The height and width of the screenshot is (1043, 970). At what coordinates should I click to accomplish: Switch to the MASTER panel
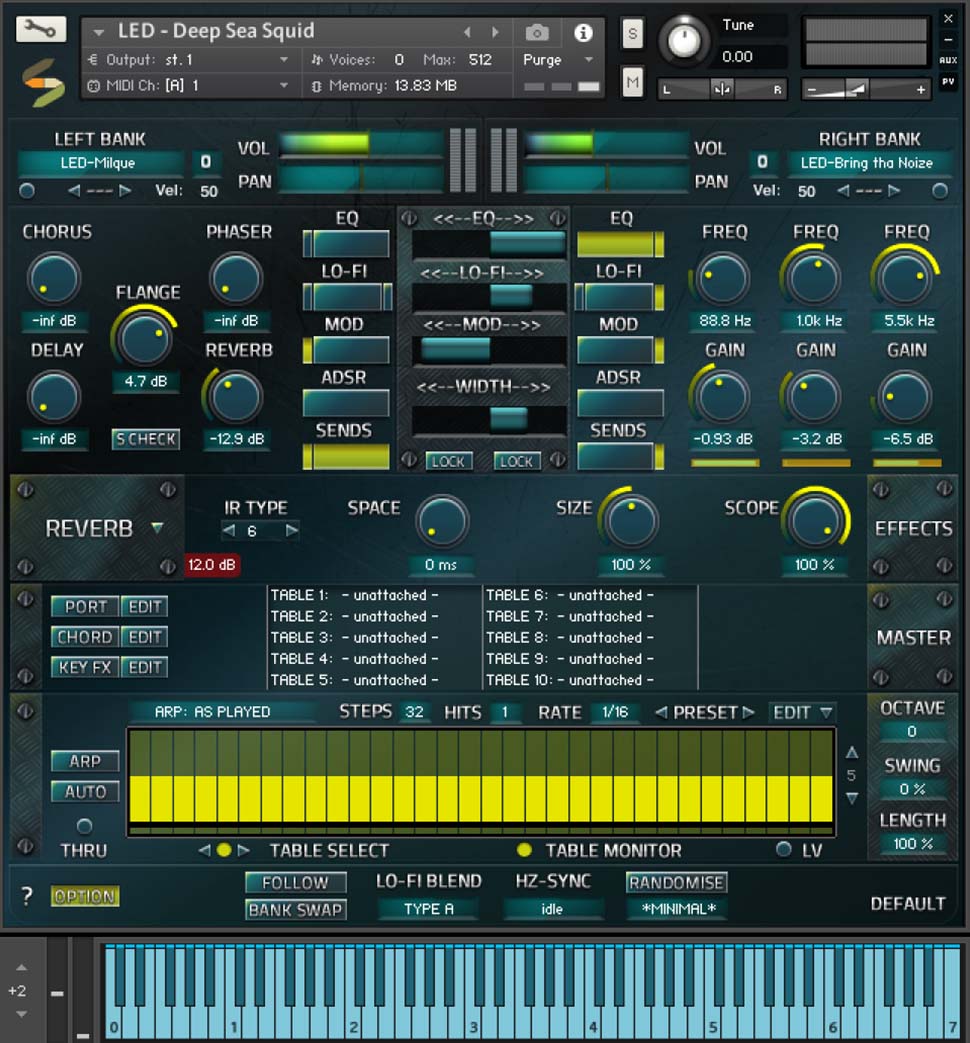[x=913, y=637]
